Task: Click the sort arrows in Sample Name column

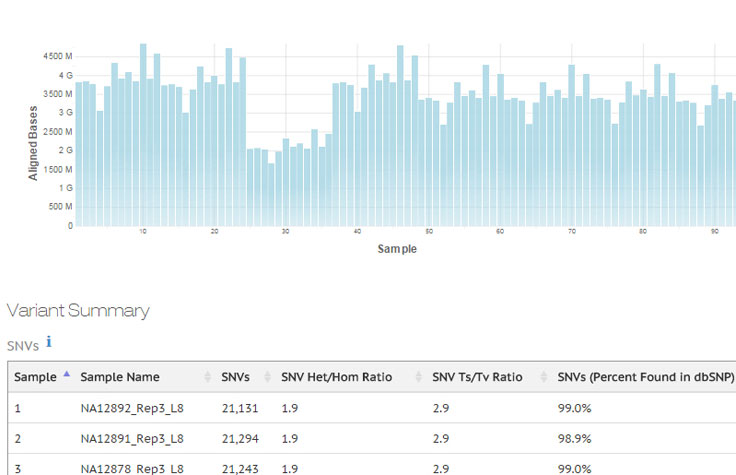Action: click(x=208, y=377)
